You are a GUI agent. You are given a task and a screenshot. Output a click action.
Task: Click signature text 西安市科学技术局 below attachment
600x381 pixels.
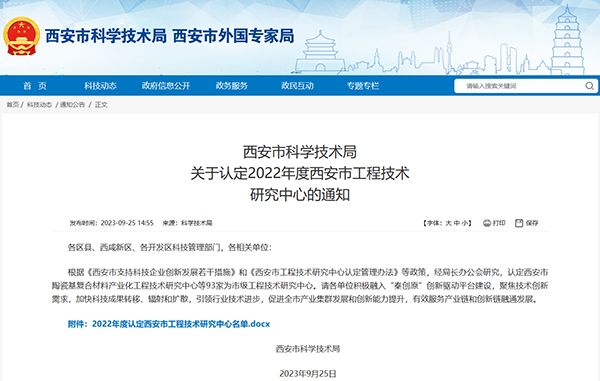point(308,349)
